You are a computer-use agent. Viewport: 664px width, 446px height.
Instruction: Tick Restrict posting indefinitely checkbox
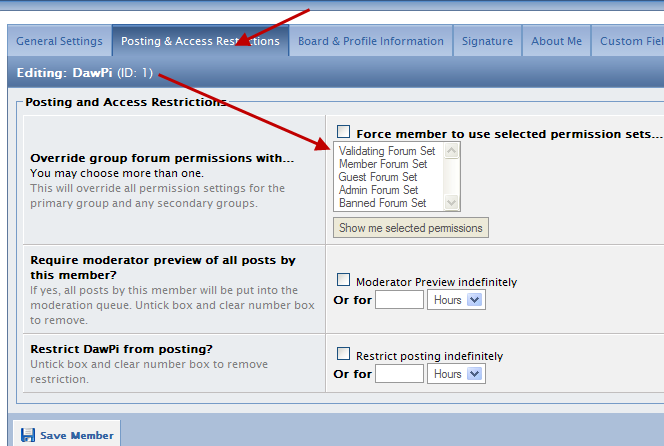click(344, 355)
